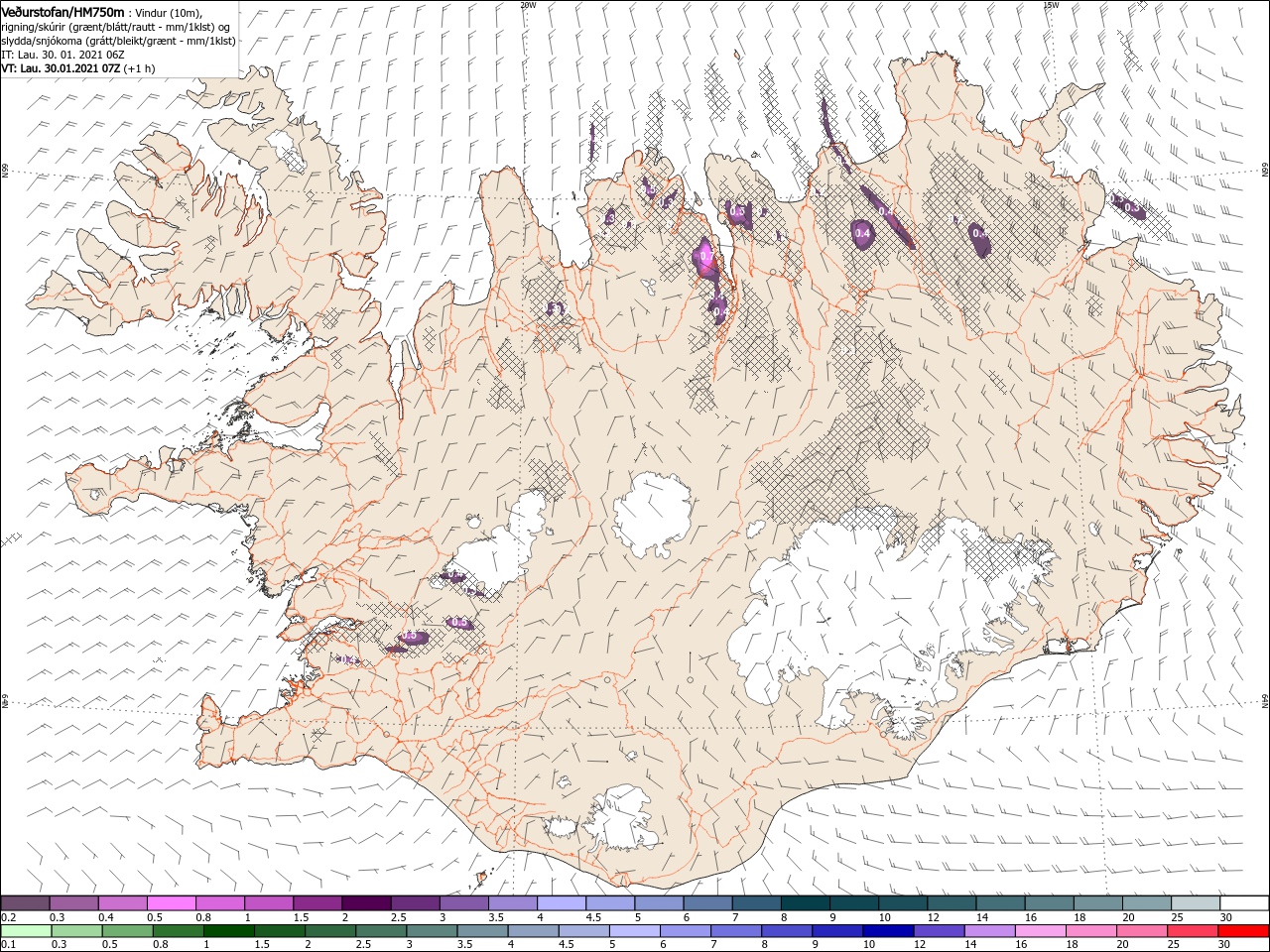Click the 15W longitude label

tap(1051, 4)
